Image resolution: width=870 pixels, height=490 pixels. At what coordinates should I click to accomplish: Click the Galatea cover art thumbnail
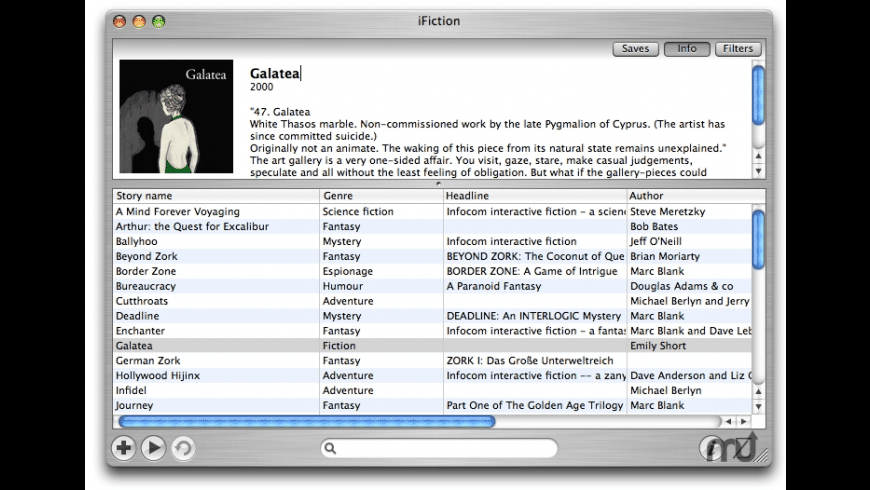(x=176, y=117)
